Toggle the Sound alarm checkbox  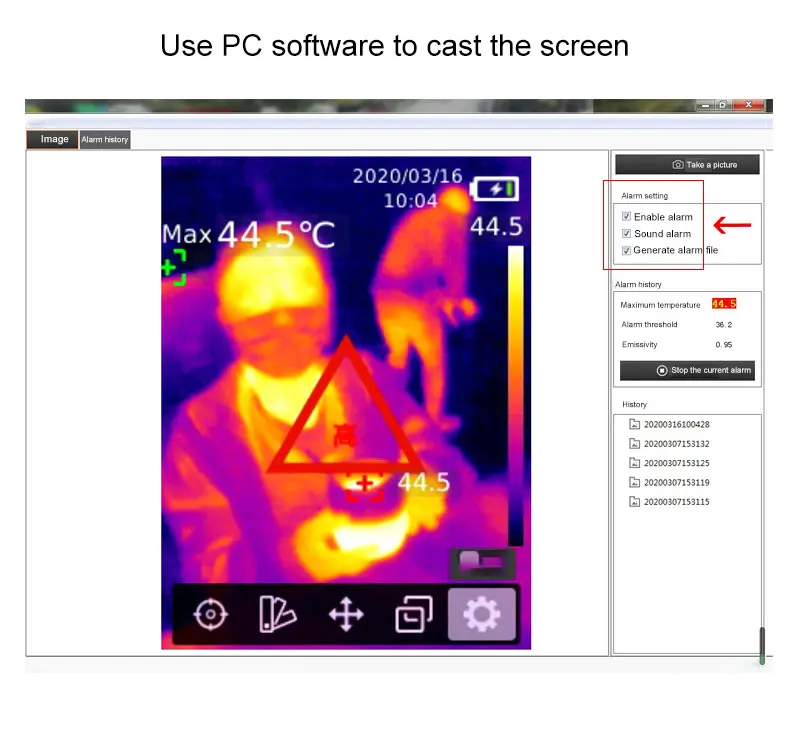[x=626, y=233]
